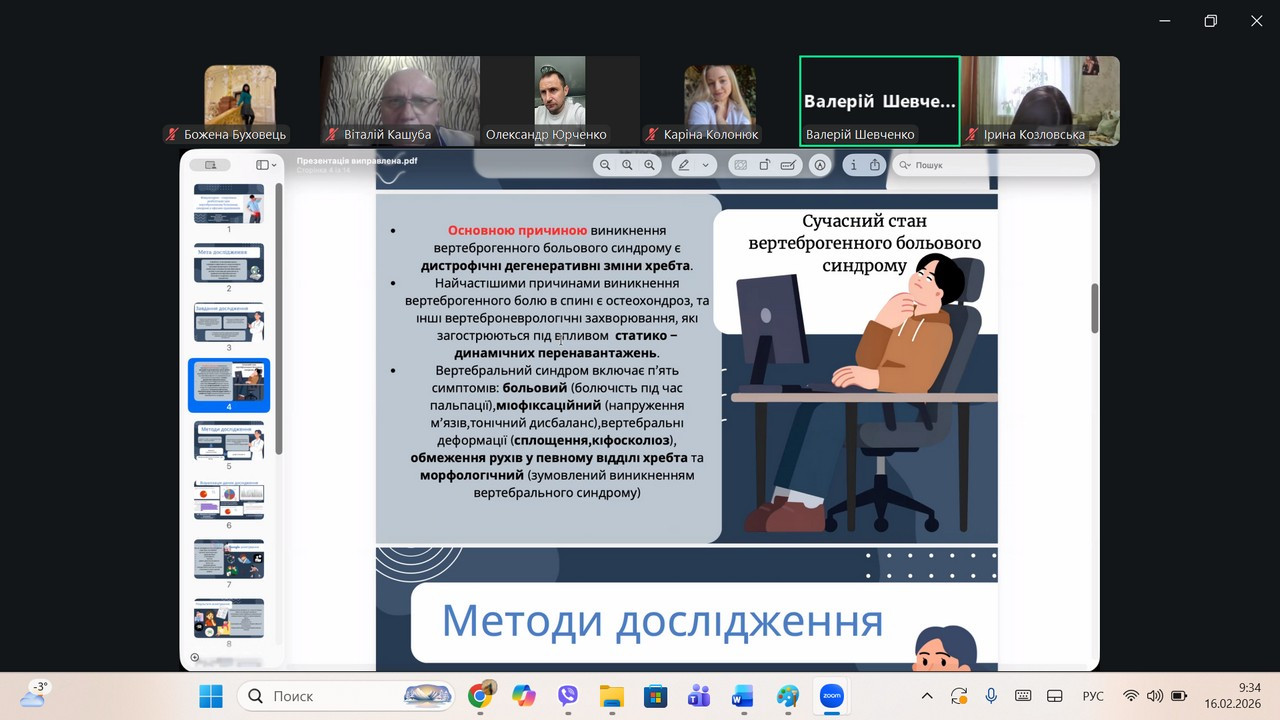
Task: Click the Пошук search field
Action: pos(993,165)
